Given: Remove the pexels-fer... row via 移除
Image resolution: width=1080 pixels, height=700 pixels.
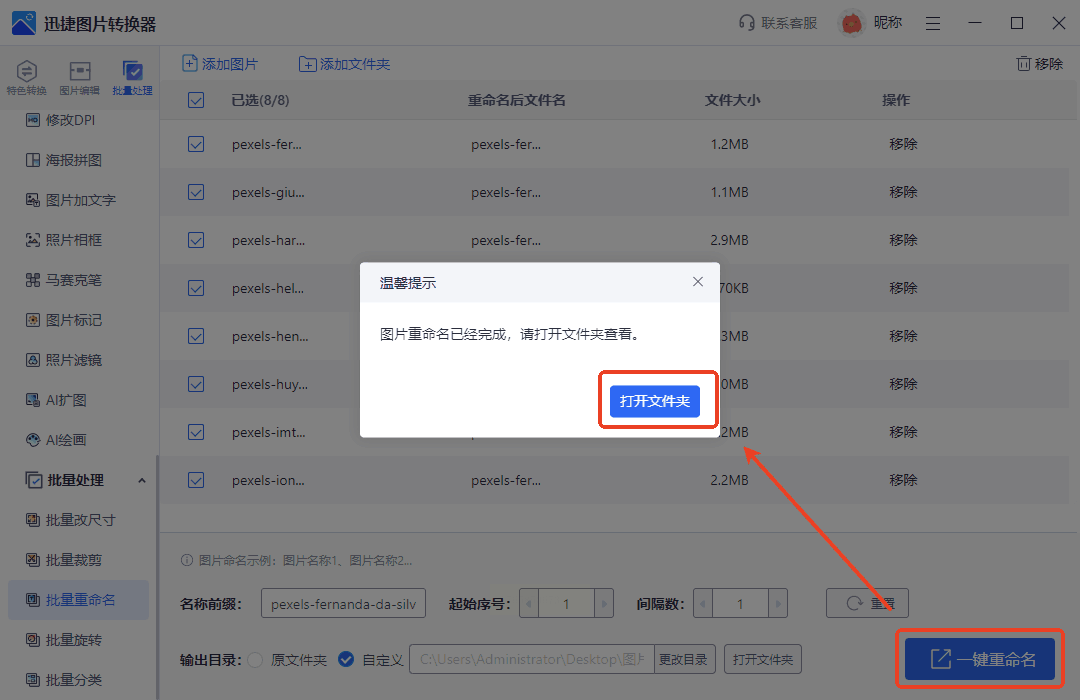Looking at the screenshot, I should pos(903,144).
